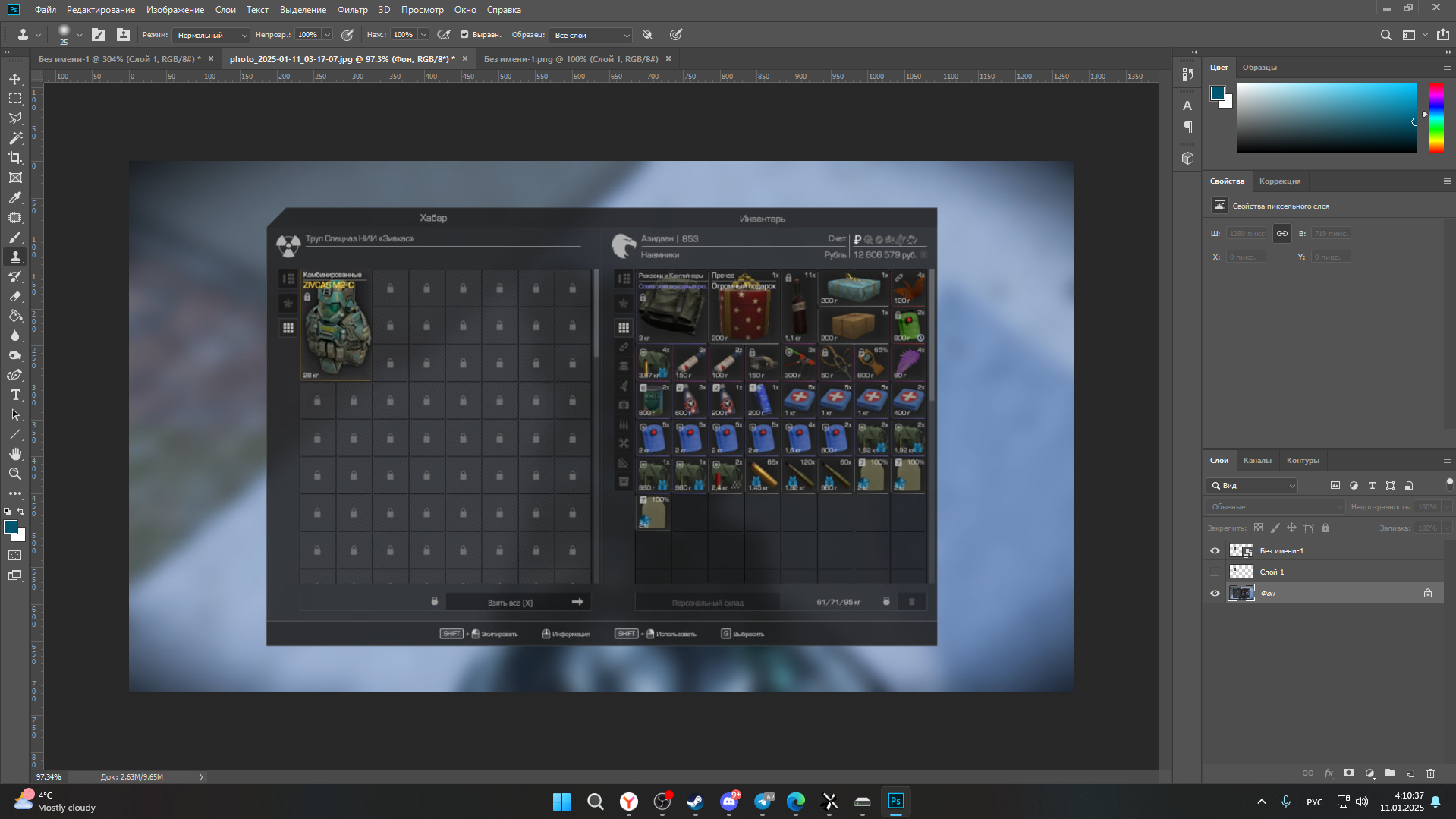Add layer mask icon in Layers panel

[1348, 773]
